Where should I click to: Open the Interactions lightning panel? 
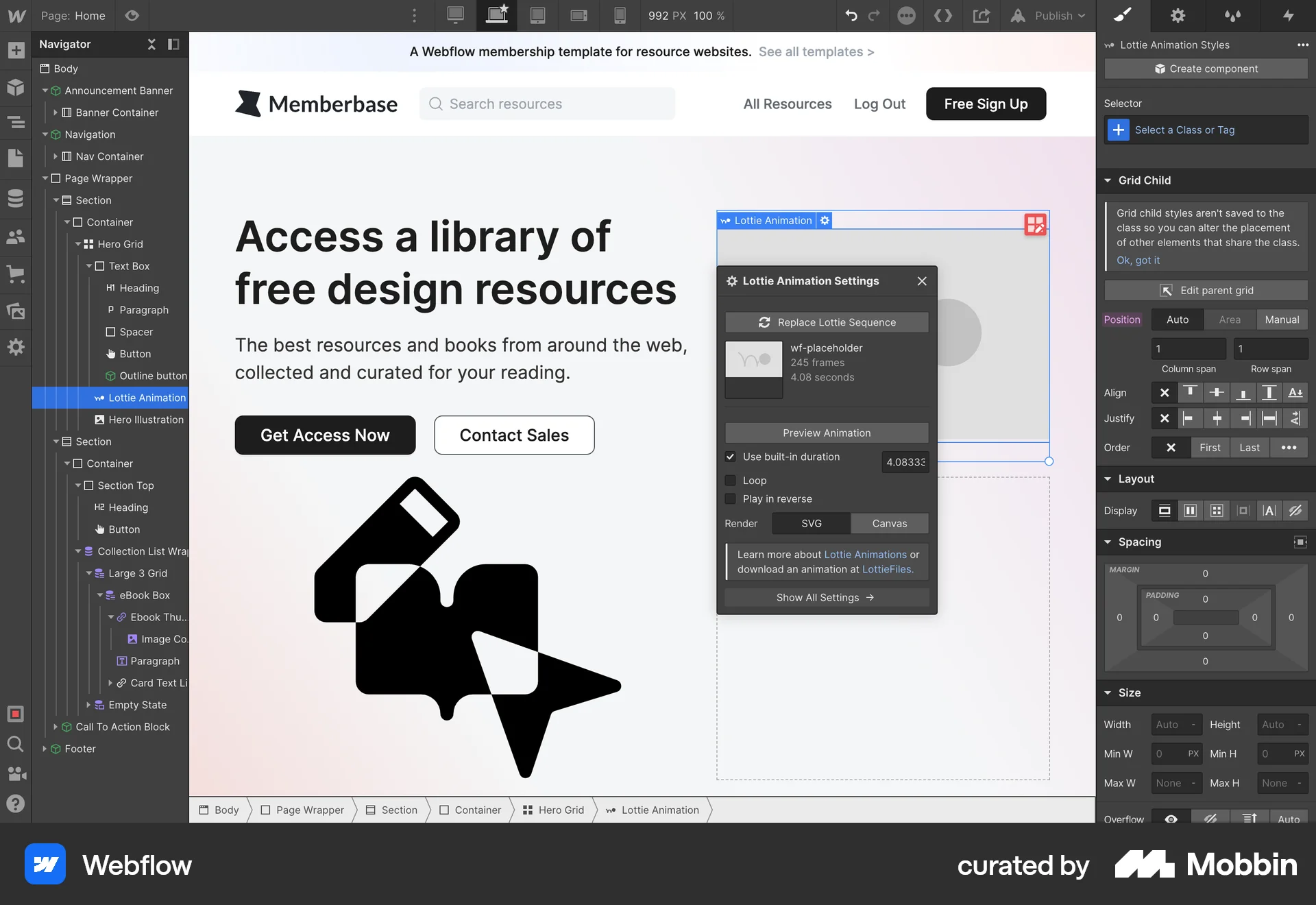(x=1289, y=15)
